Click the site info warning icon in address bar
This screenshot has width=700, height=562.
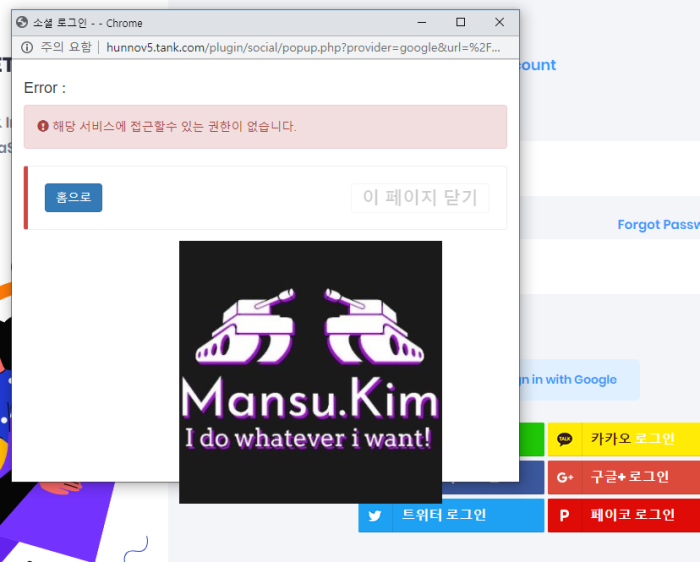[x=26, y=47]
